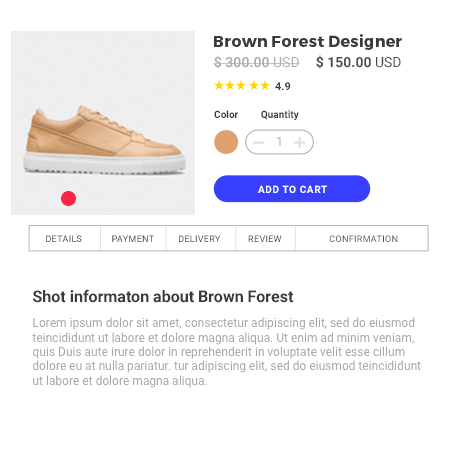Decrease quantity with the minus icon

[259, 142]
